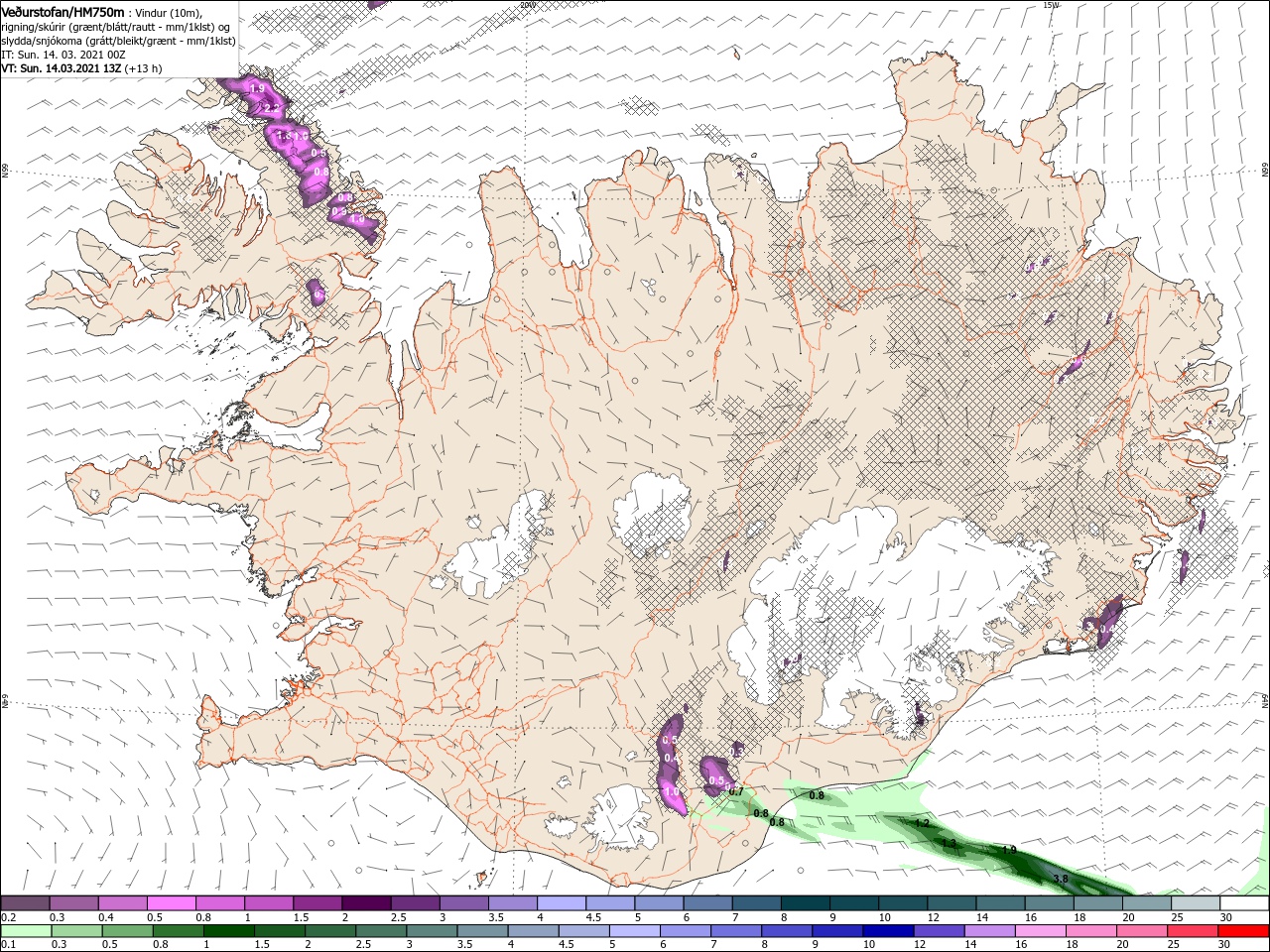Click the light grey 25 swatch in the upper scale

point(1195,903)
